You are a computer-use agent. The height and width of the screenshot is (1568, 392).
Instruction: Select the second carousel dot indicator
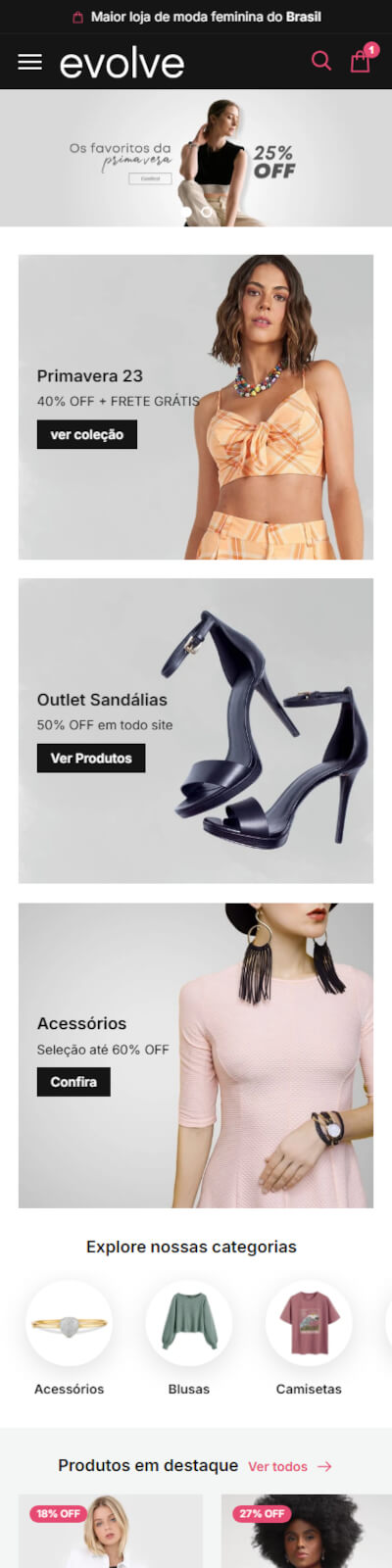pyautogui.click(x=207, y=211)
